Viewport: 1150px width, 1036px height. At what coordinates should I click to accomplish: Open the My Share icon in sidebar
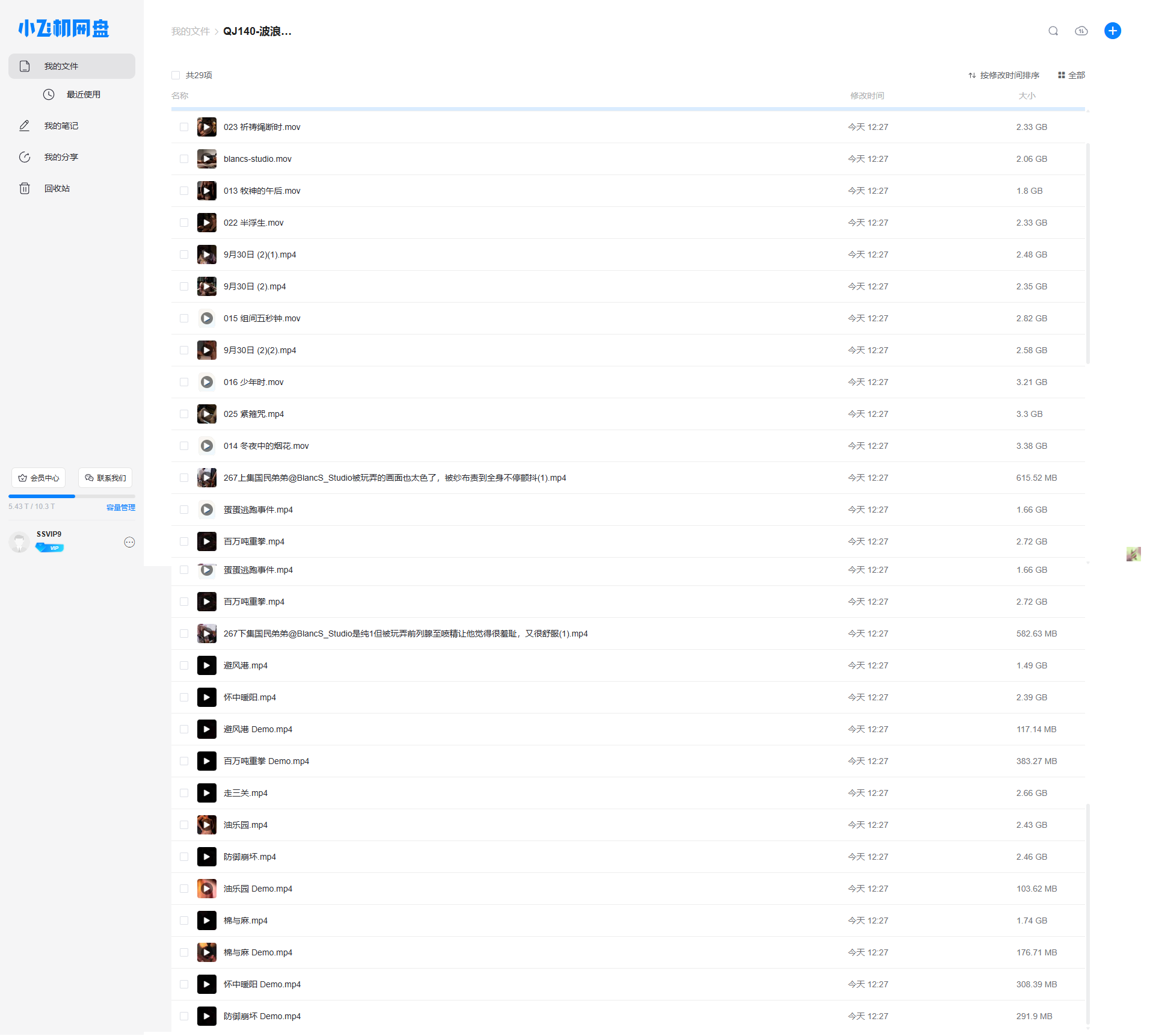[25, 157]
